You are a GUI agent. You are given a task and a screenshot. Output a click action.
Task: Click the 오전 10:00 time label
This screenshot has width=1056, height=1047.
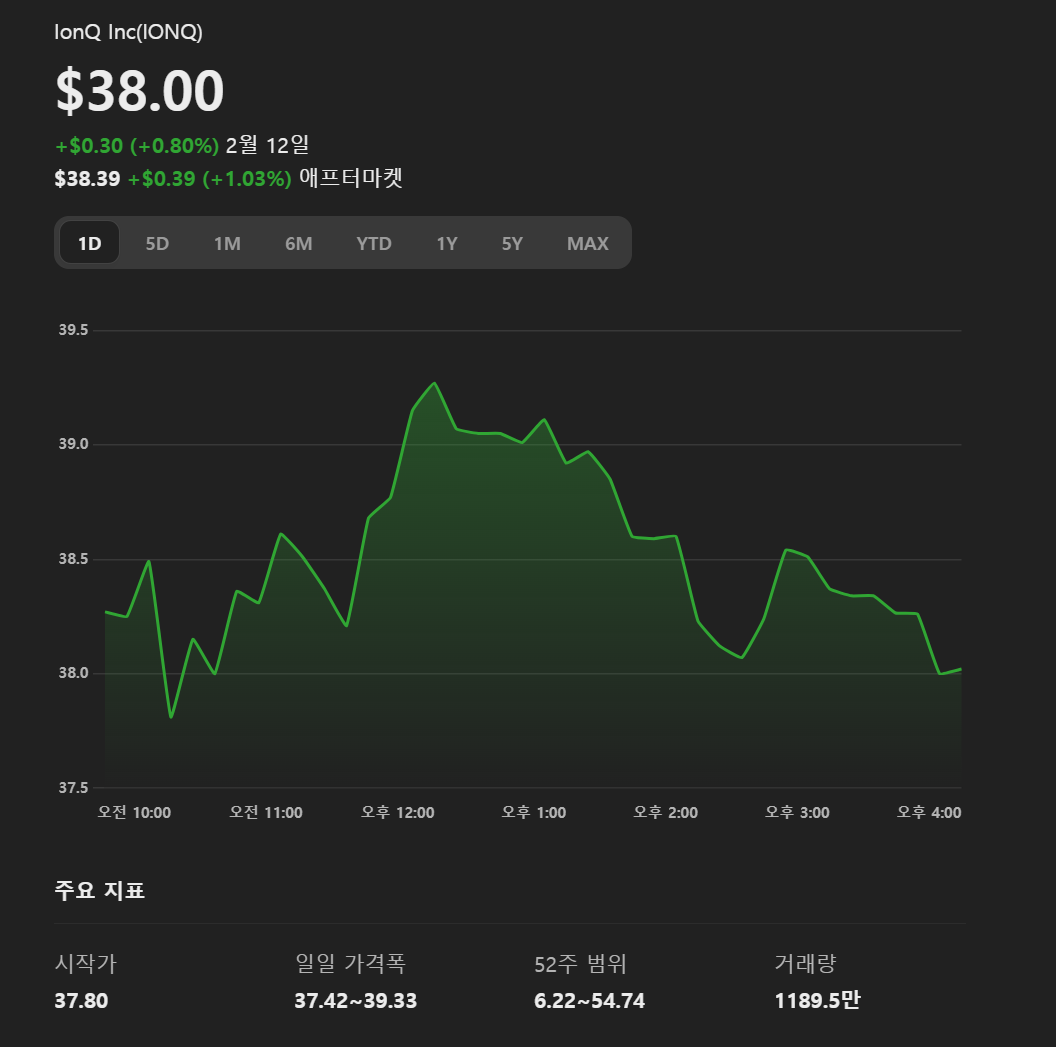(134, 813)
